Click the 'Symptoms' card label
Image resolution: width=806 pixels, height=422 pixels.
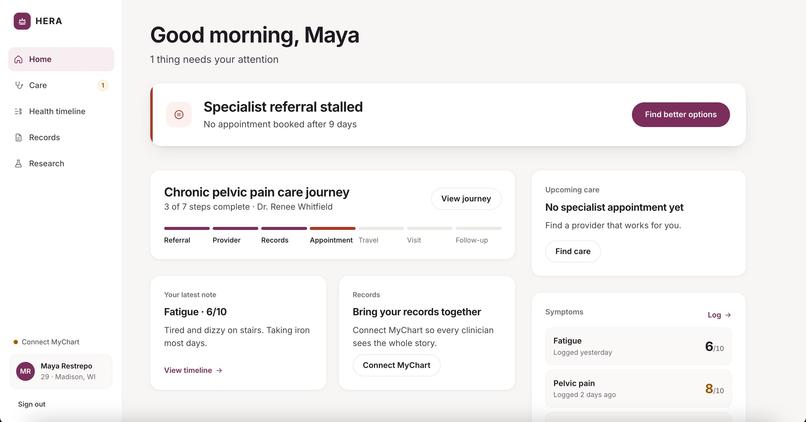tap(564, 312)
